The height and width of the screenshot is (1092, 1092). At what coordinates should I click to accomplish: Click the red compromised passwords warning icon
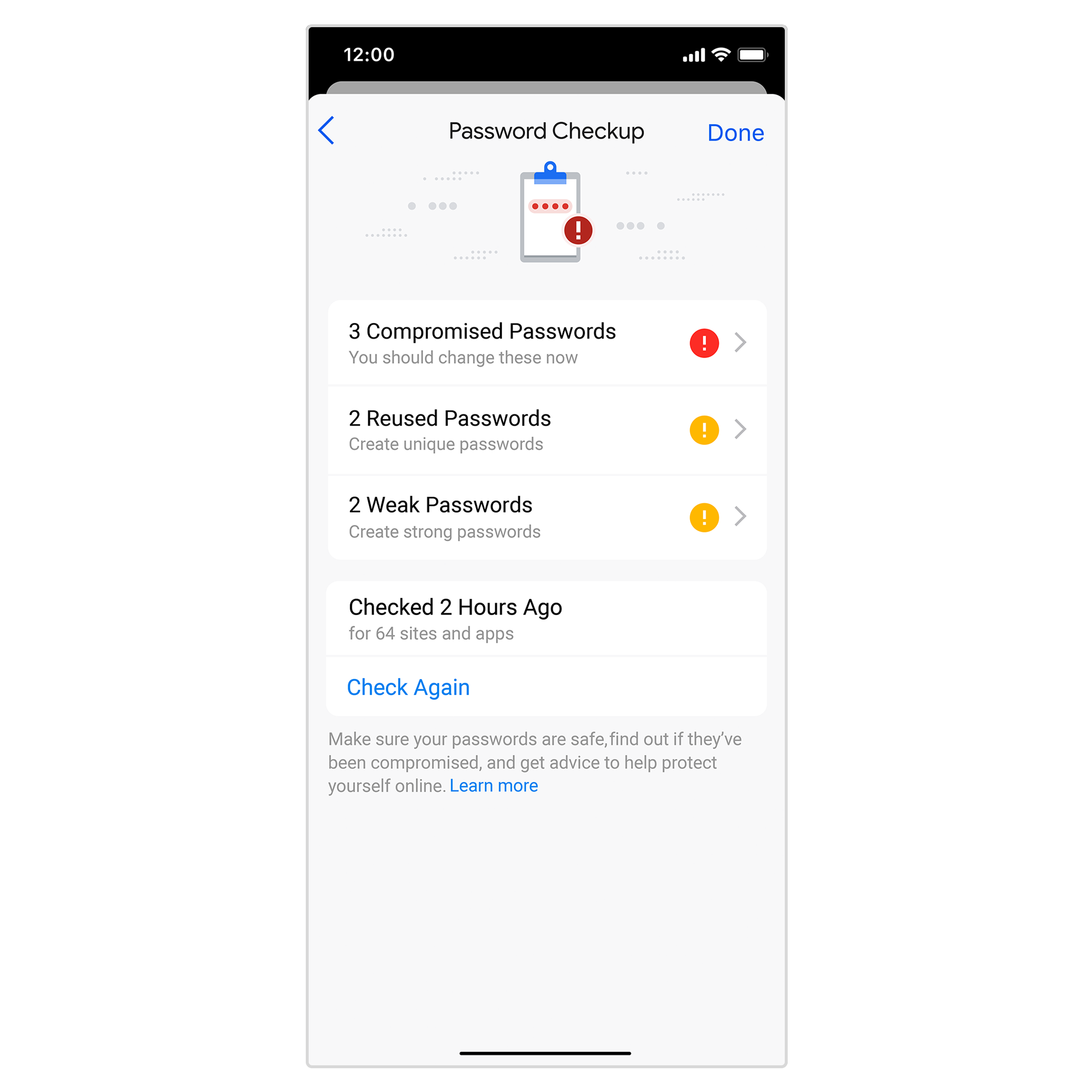coord(705,343)
